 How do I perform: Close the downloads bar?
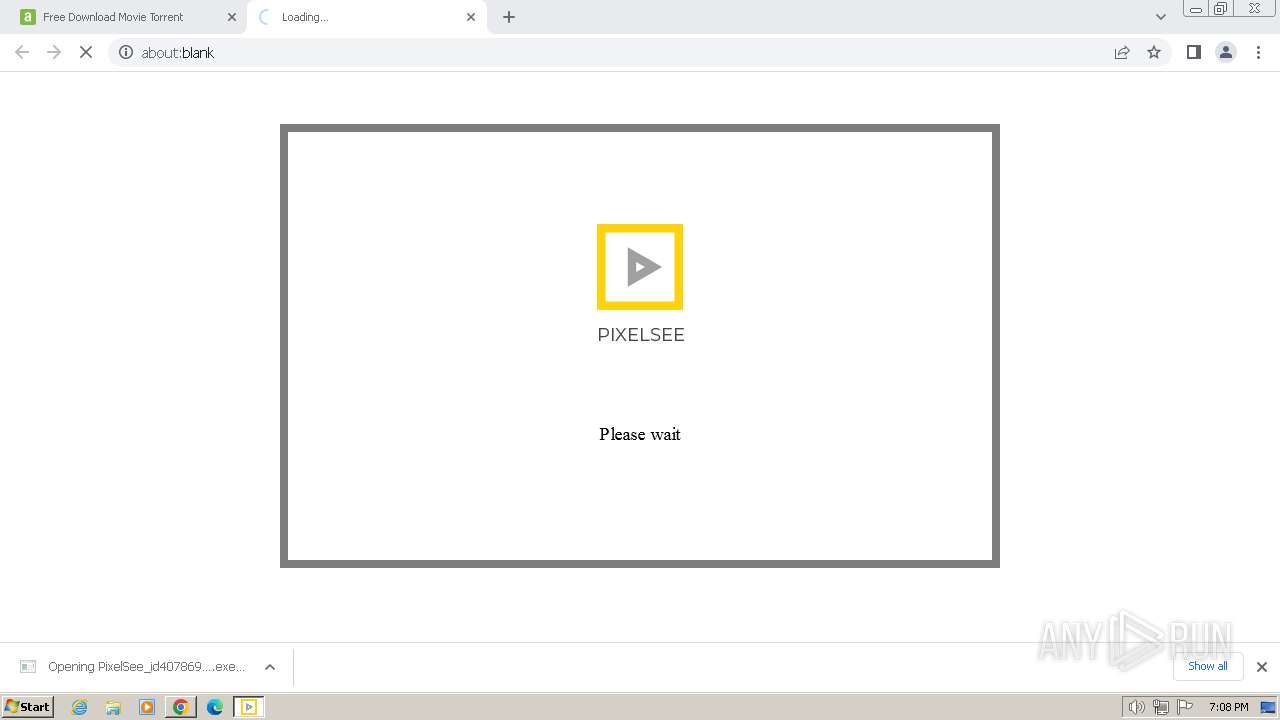tap(1262, 667)
